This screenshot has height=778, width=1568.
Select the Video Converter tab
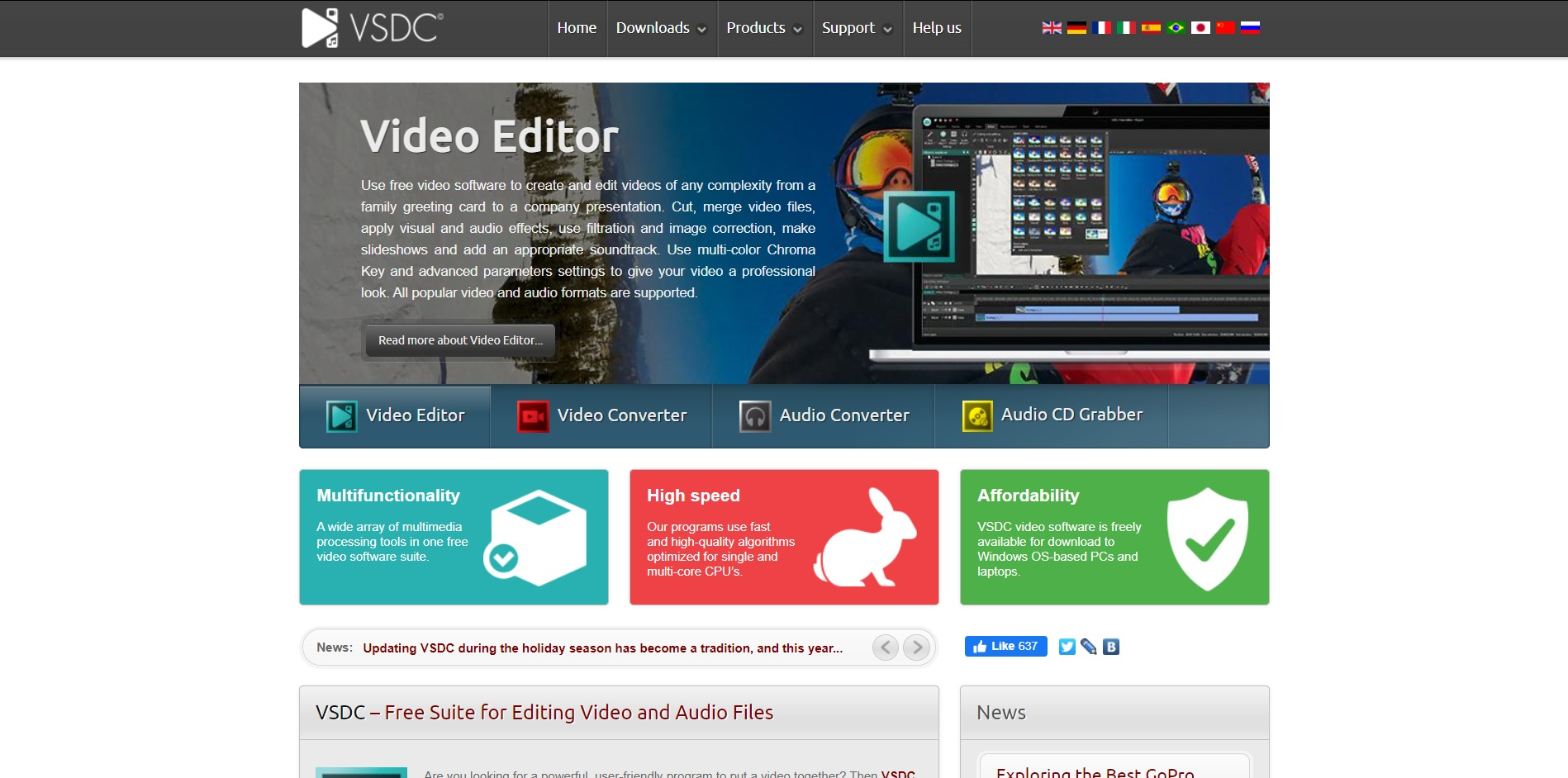tap(601, 416)
